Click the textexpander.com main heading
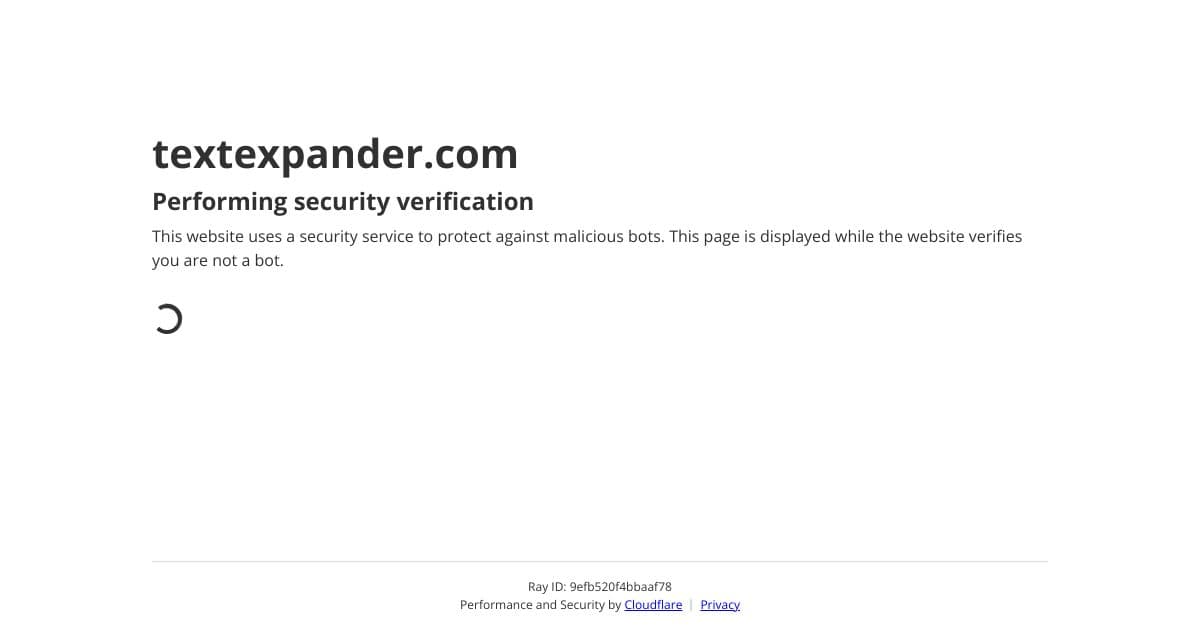1200x630 pixels. tap(335, 155)
